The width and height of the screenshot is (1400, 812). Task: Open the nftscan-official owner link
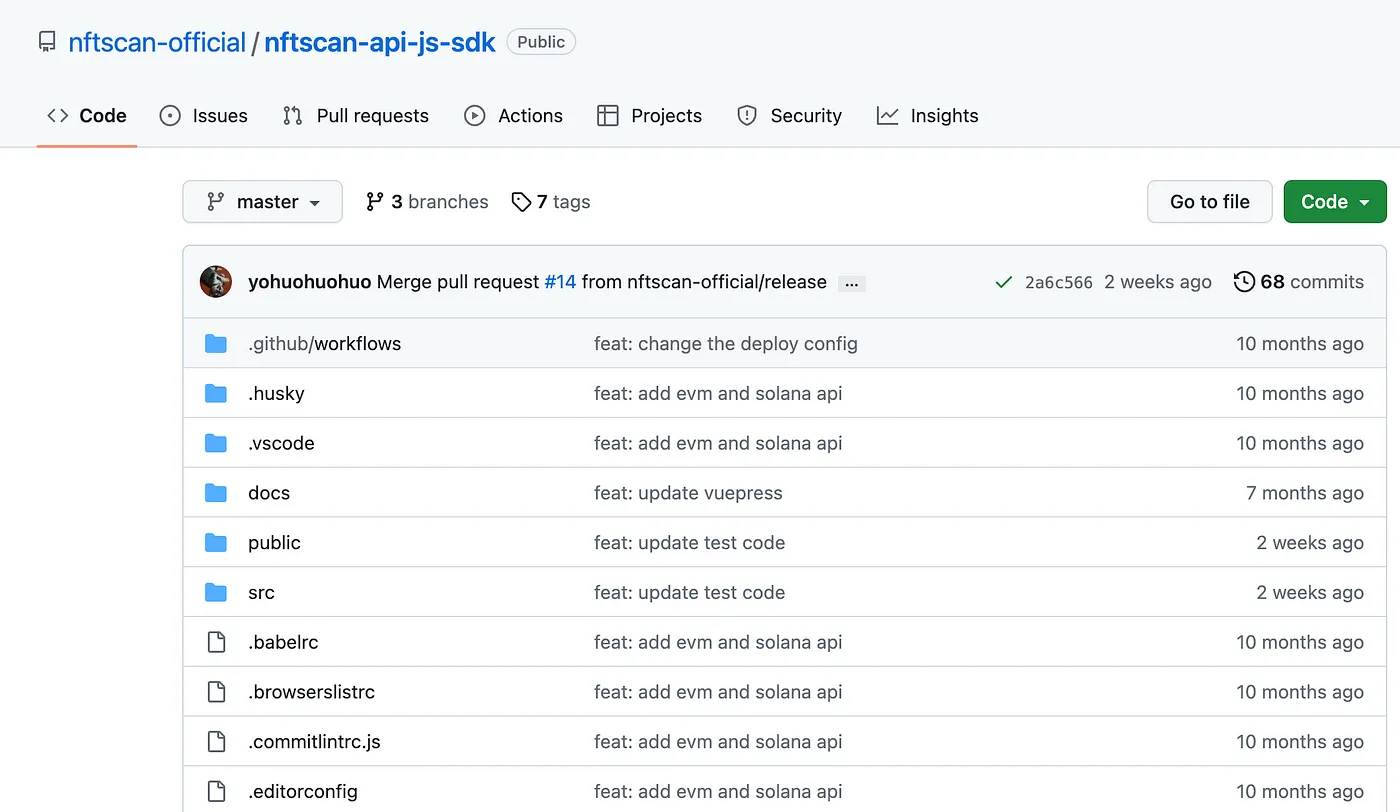[x=157, y=42]
